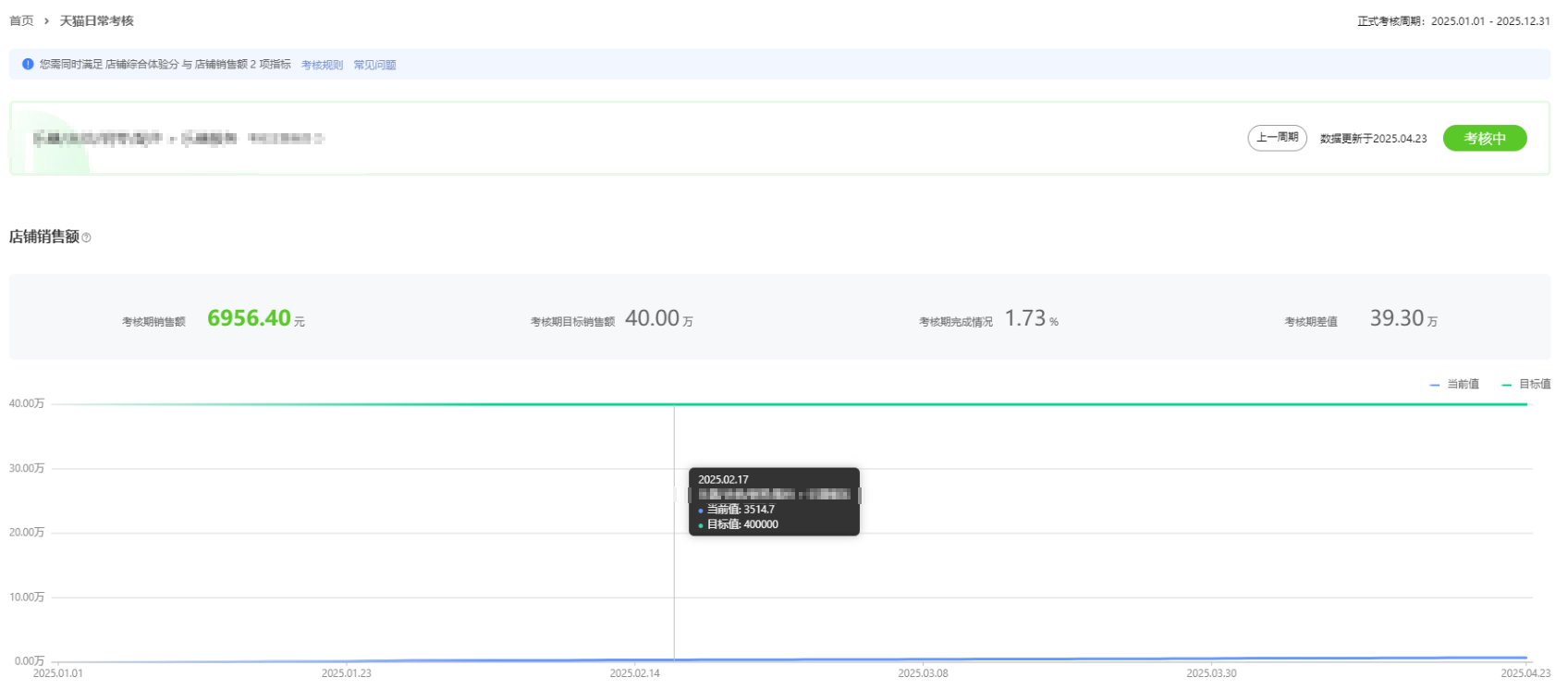The width and height of the screenshot is (1568, 690).
Task: Click the blue info icon in notice bar
Action: click(x=28, y=65)
